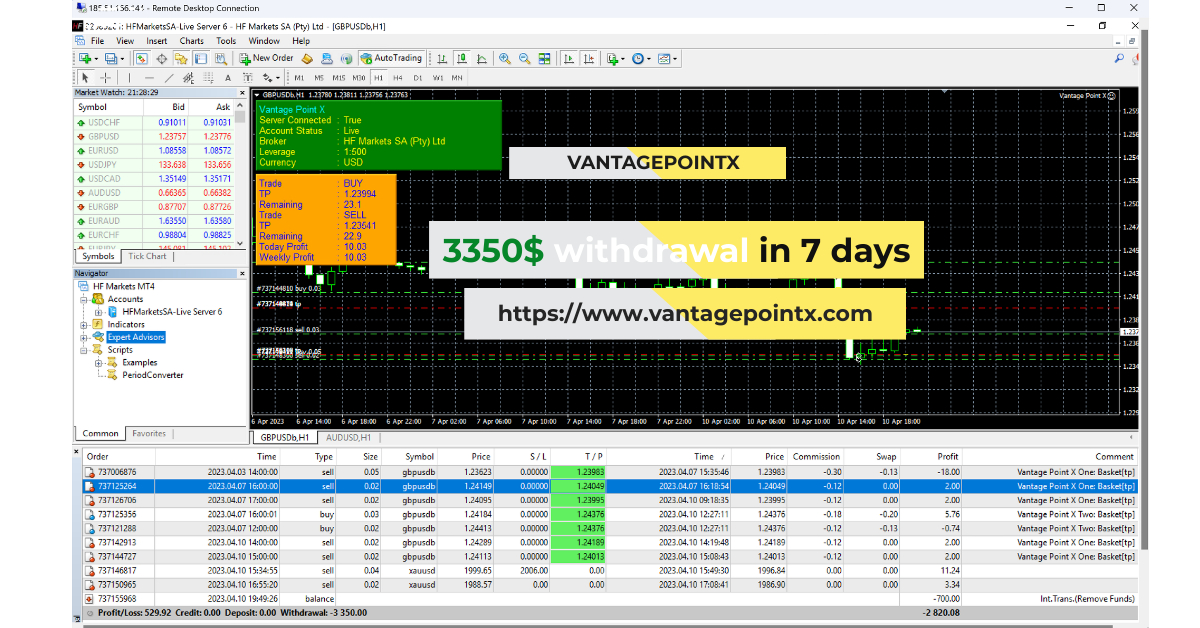Switch to the Tick Chart tab
This screenshot has width=1200, height=628.
click(147, 256)
